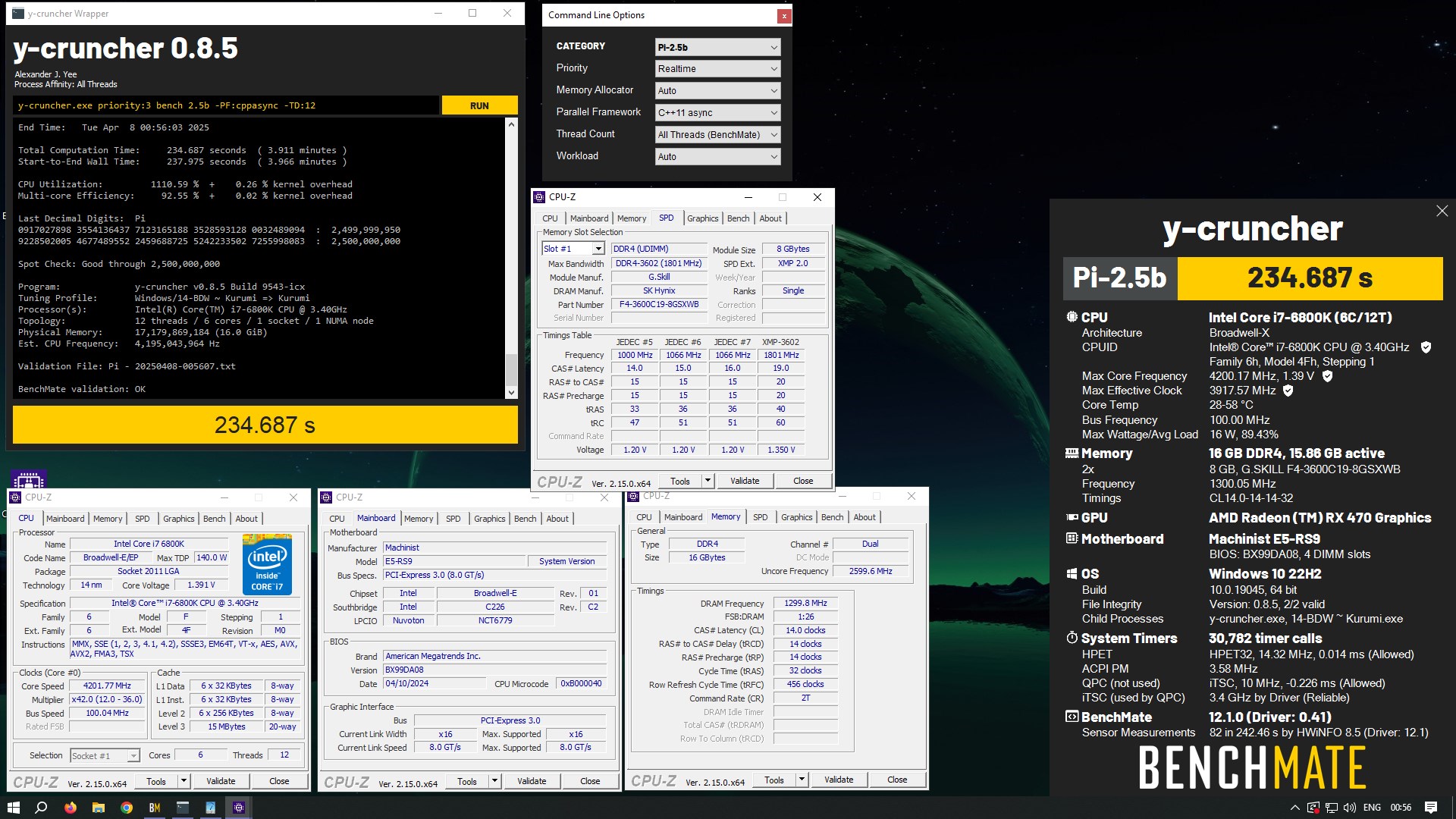Viewport: 1456px width, 819px height.
Task: Open Bench tab in CPU-Z SPD window
Action: coord(738,218)
